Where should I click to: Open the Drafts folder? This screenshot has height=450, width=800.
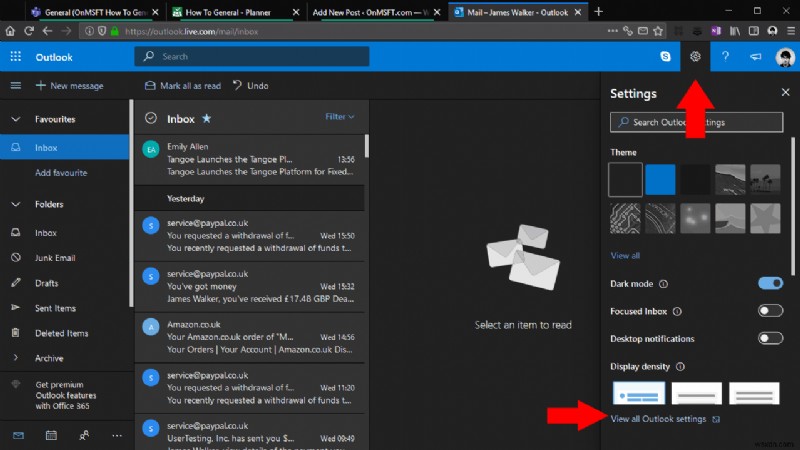46,283
